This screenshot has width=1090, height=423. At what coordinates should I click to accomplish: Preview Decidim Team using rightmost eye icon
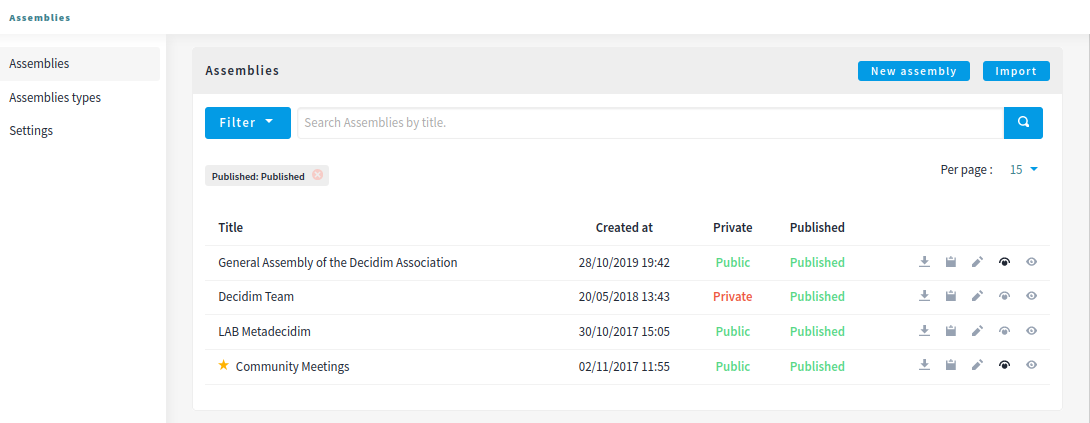click(1031, 296)
